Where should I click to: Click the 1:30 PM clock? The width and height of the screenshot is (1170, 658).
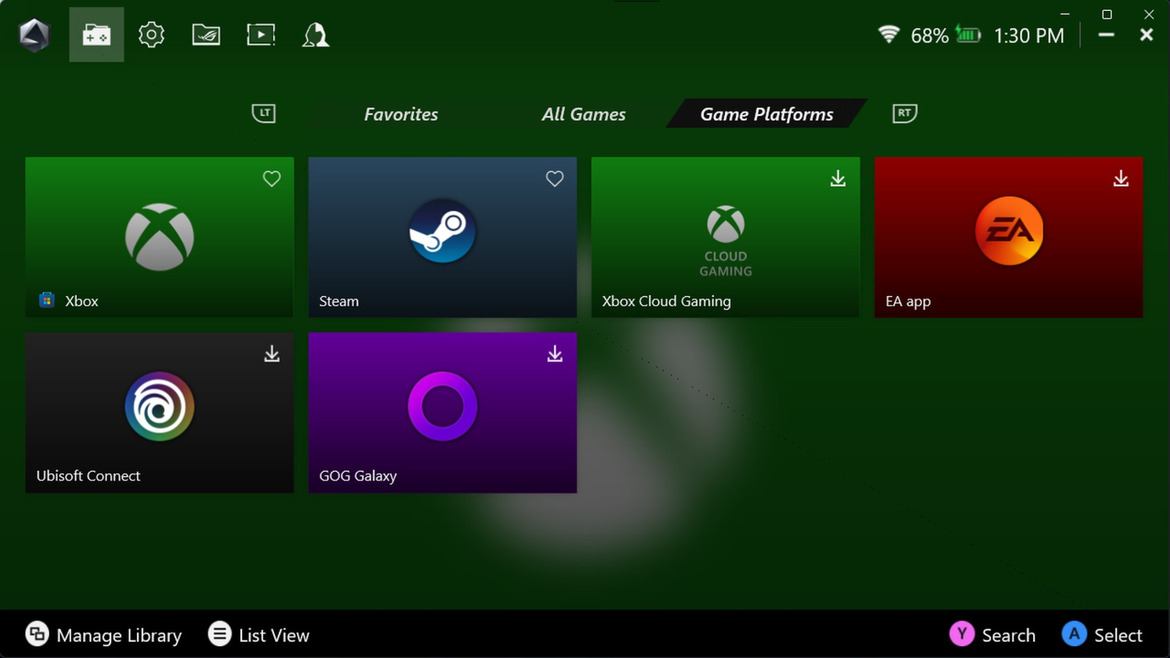coord(1029,35)
